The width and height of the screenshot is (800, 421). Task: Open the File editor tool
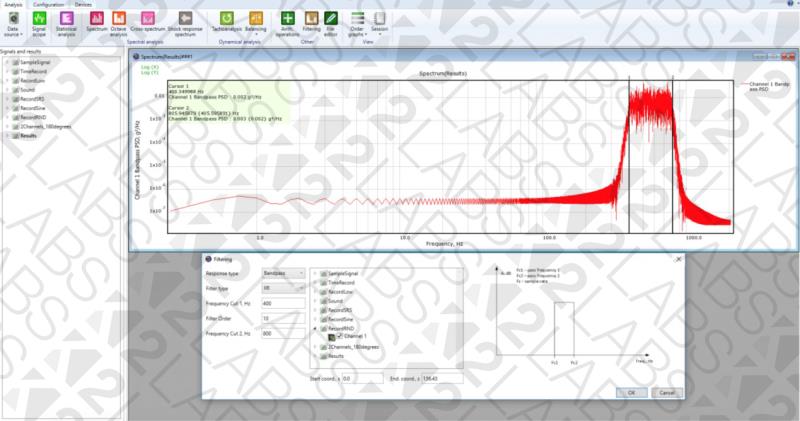pyautogui.click(x=331, y=23)
